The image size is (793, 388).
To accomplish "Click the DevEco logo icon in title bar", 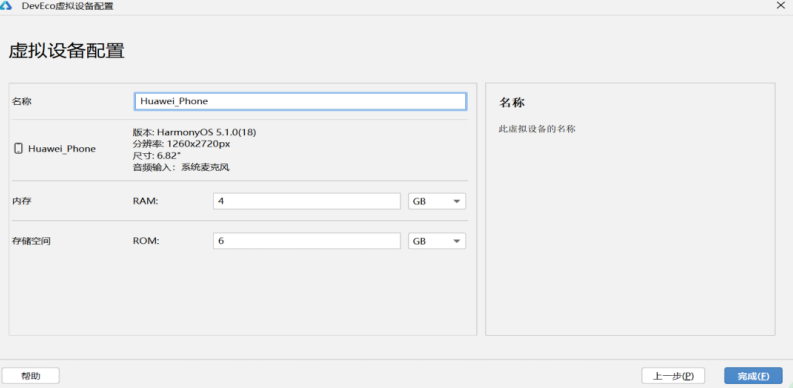I will click(x=7, y=6).
